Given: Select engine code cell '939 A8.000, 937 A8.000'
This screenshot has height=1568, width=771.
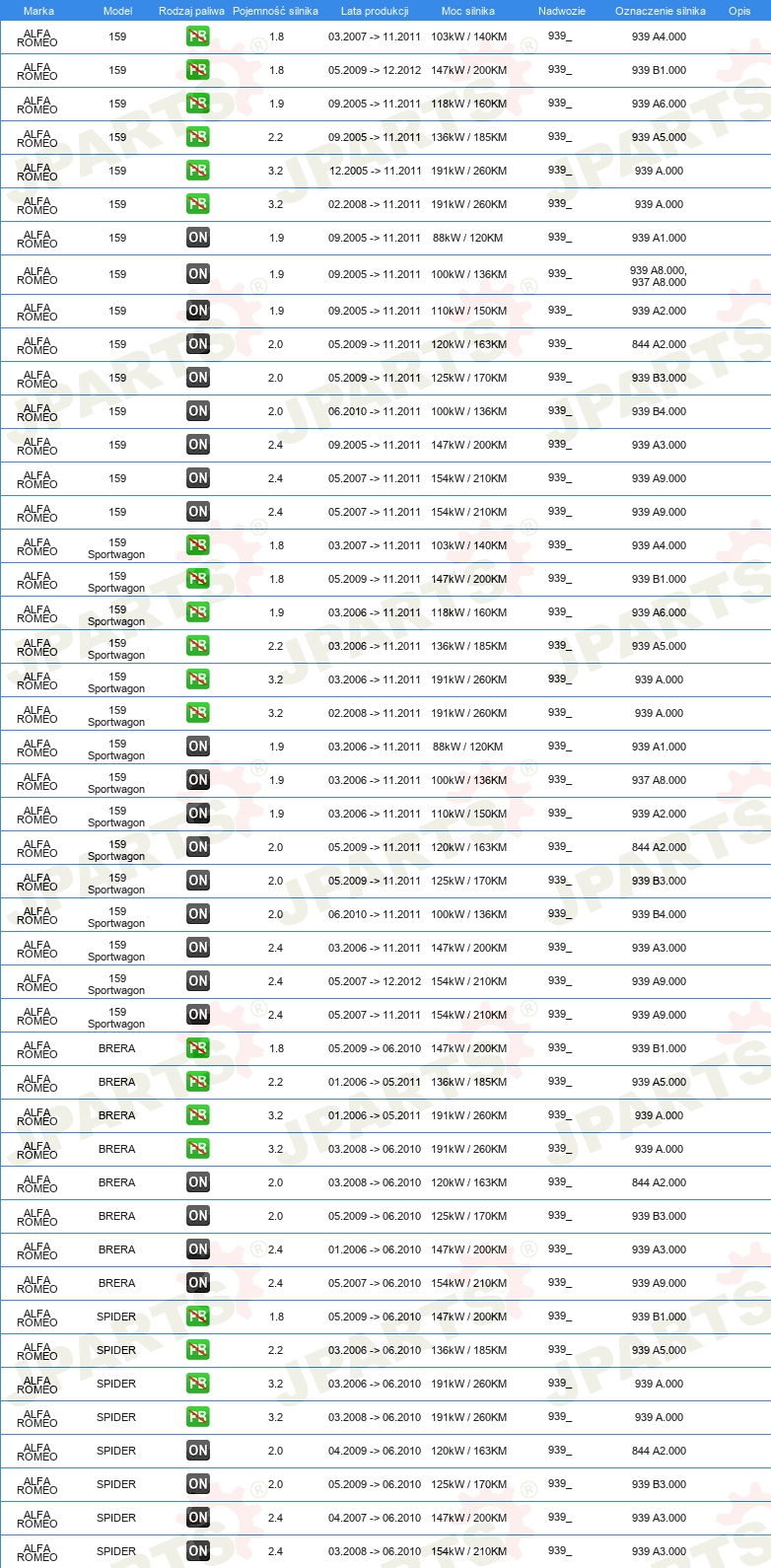Looking at the screenshot, I should point(659,276).
